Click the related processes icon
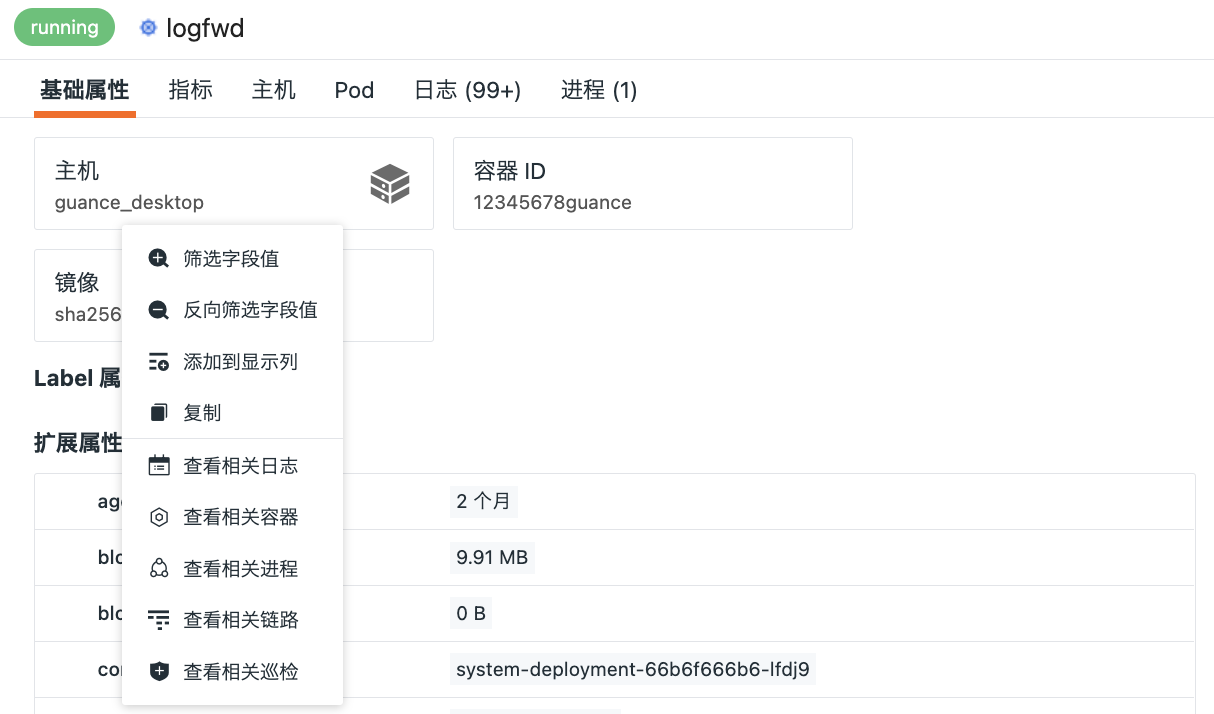Screen dimensions: 1214x714 pyautogui.click(x=158, y=569)
